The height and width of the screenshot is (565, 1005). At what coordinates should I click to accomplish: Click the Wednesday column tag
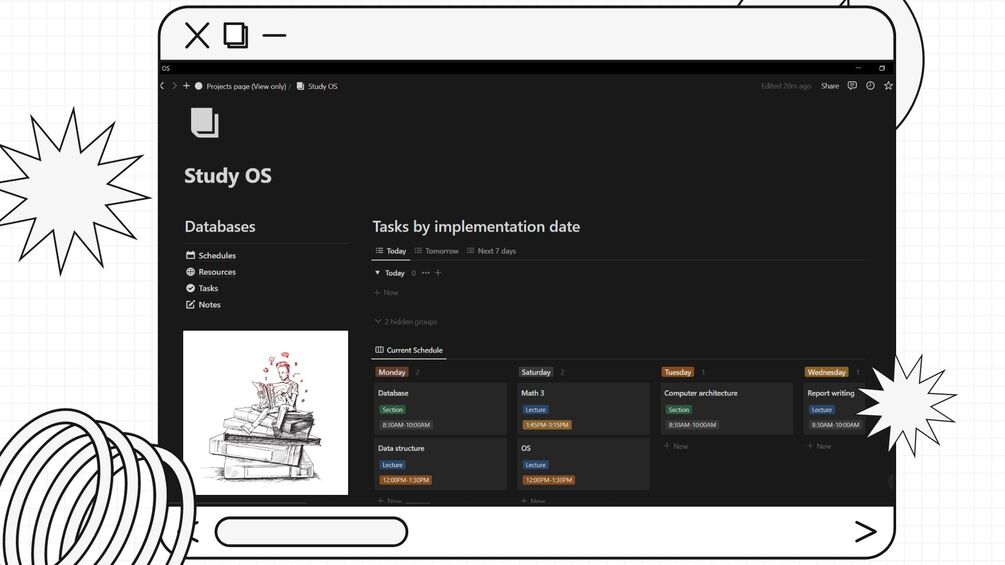826,372
